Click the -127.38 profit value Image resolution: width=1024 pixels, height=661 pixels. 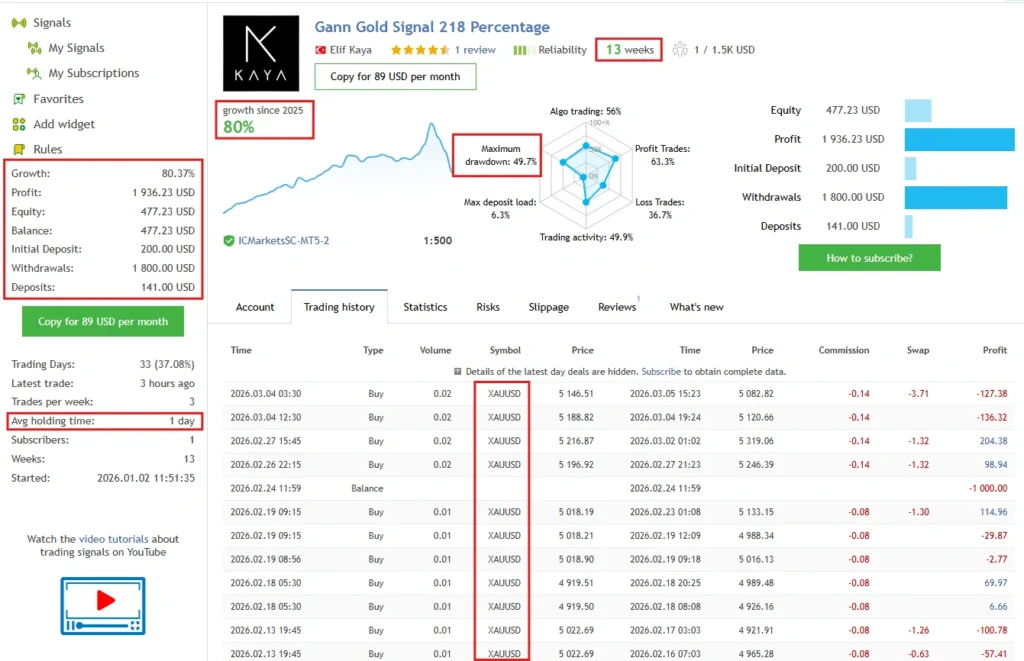tap(991, 394)
